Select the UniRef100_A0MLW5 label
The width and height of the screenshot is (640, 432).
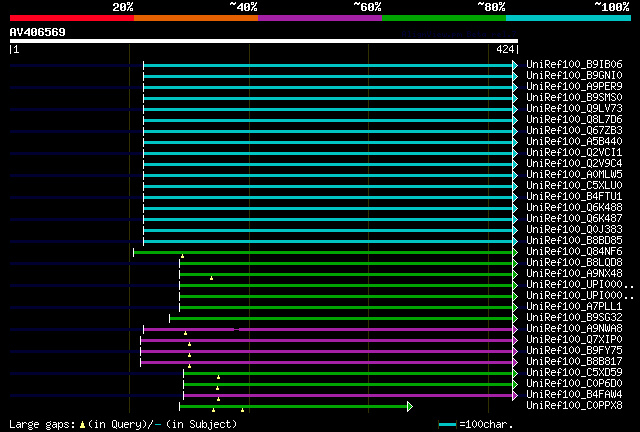tap(574, 174)
